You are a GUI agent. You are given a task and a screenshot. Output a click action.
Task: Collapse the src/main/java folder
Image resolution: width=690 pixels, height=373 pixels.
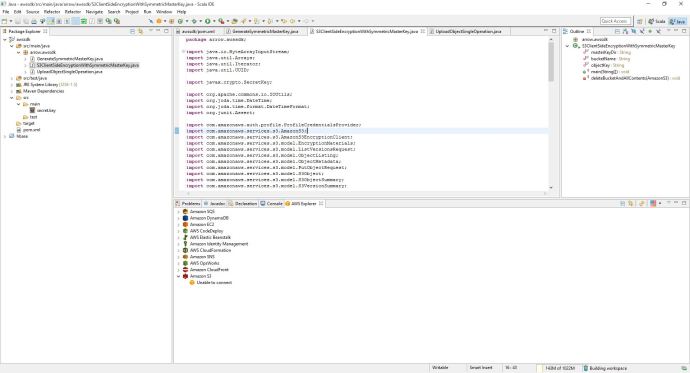point(12,46)
